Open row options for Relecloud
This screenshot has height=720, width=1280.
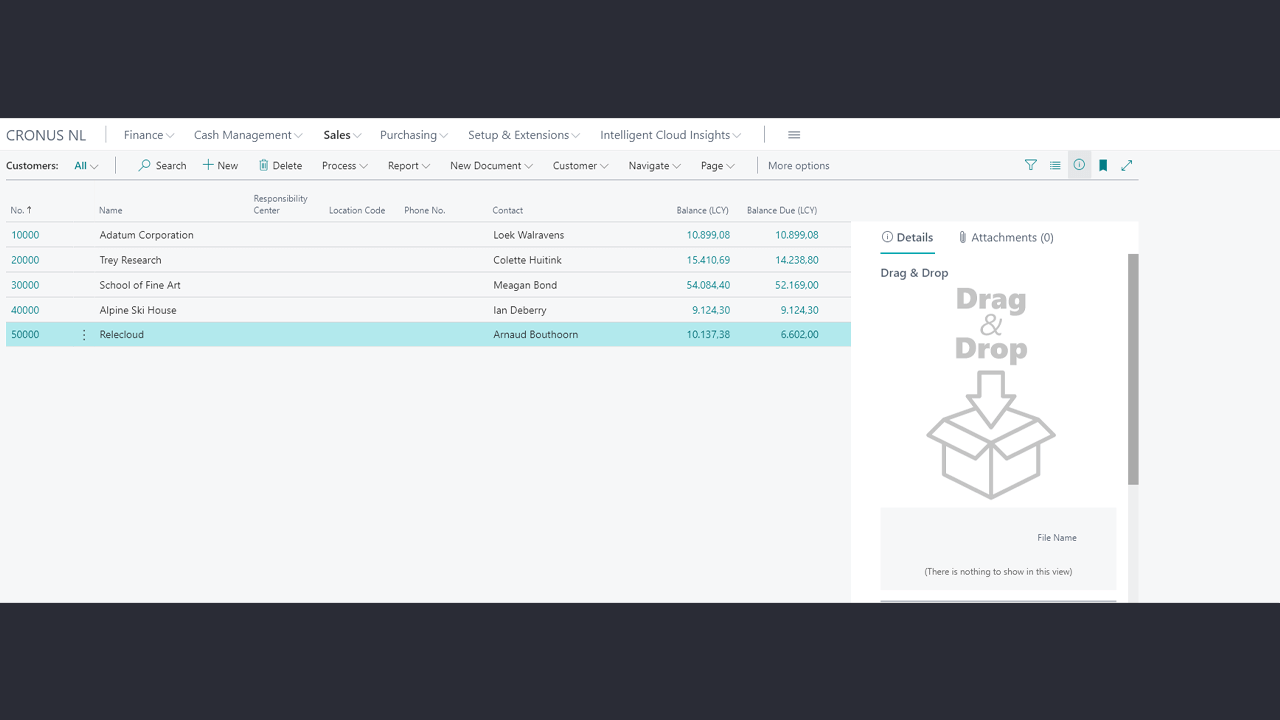pos(84,335)
